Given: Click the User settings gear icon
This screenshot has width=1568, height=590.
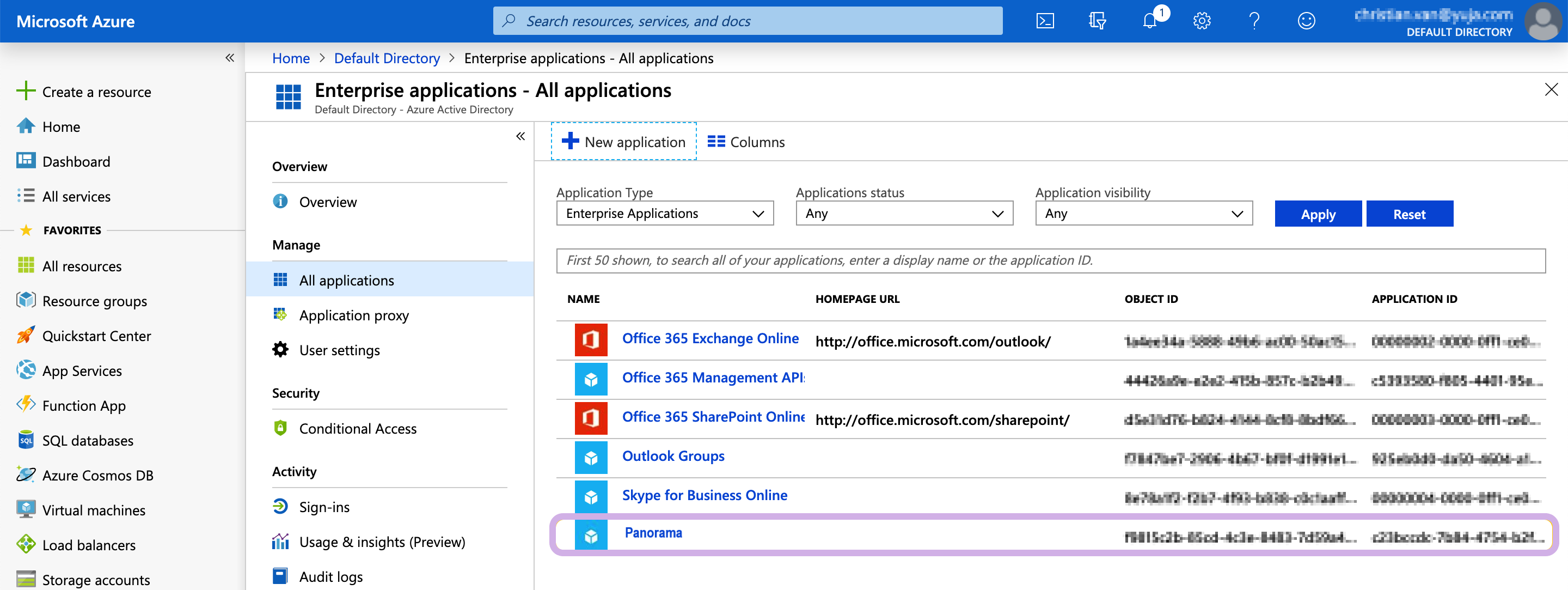Looking at the screenshot, I should [280, 350].
